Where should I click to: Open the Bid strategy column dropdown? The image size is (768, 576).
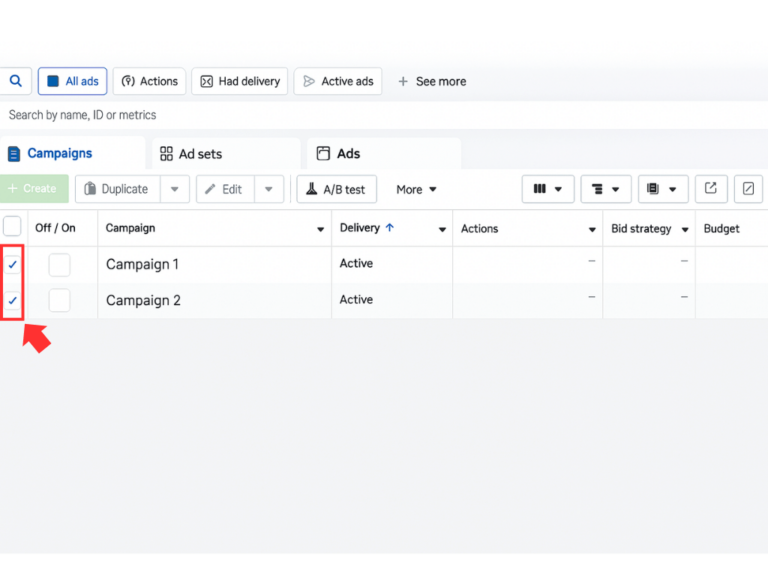685,229
